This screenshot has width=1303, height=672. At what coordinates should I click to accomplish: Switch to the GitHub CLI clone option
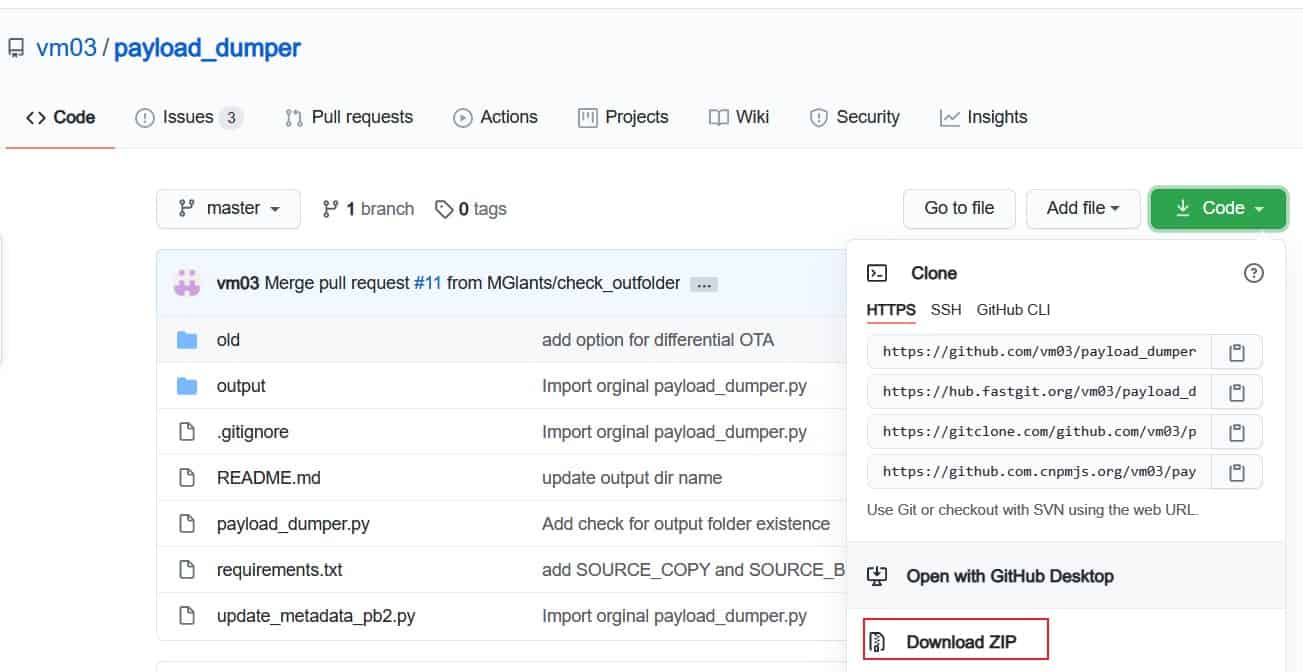1013,310
